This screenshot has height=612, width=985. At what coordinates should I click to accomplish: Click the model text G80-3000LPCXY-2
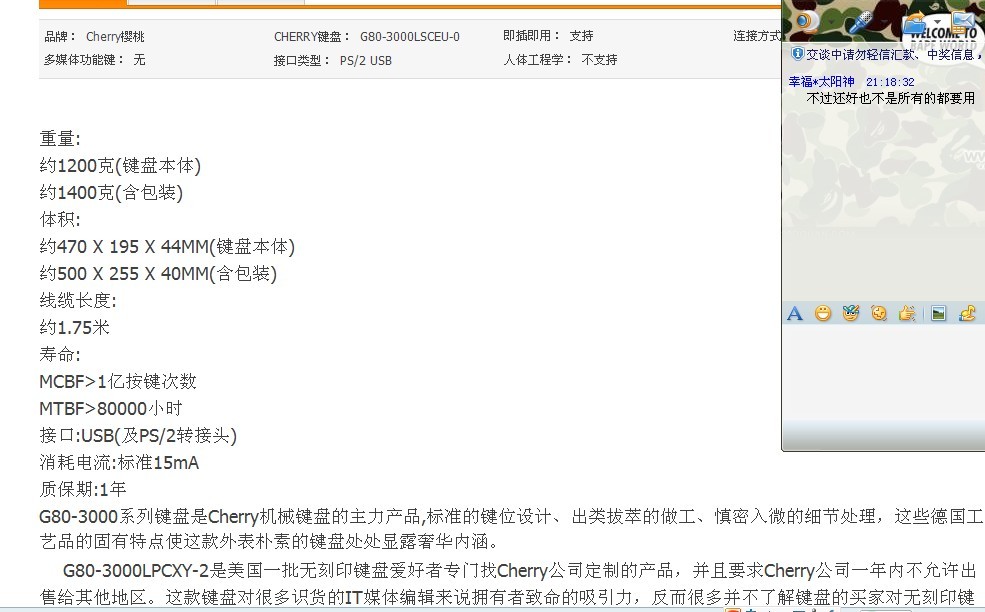[136, 571]
